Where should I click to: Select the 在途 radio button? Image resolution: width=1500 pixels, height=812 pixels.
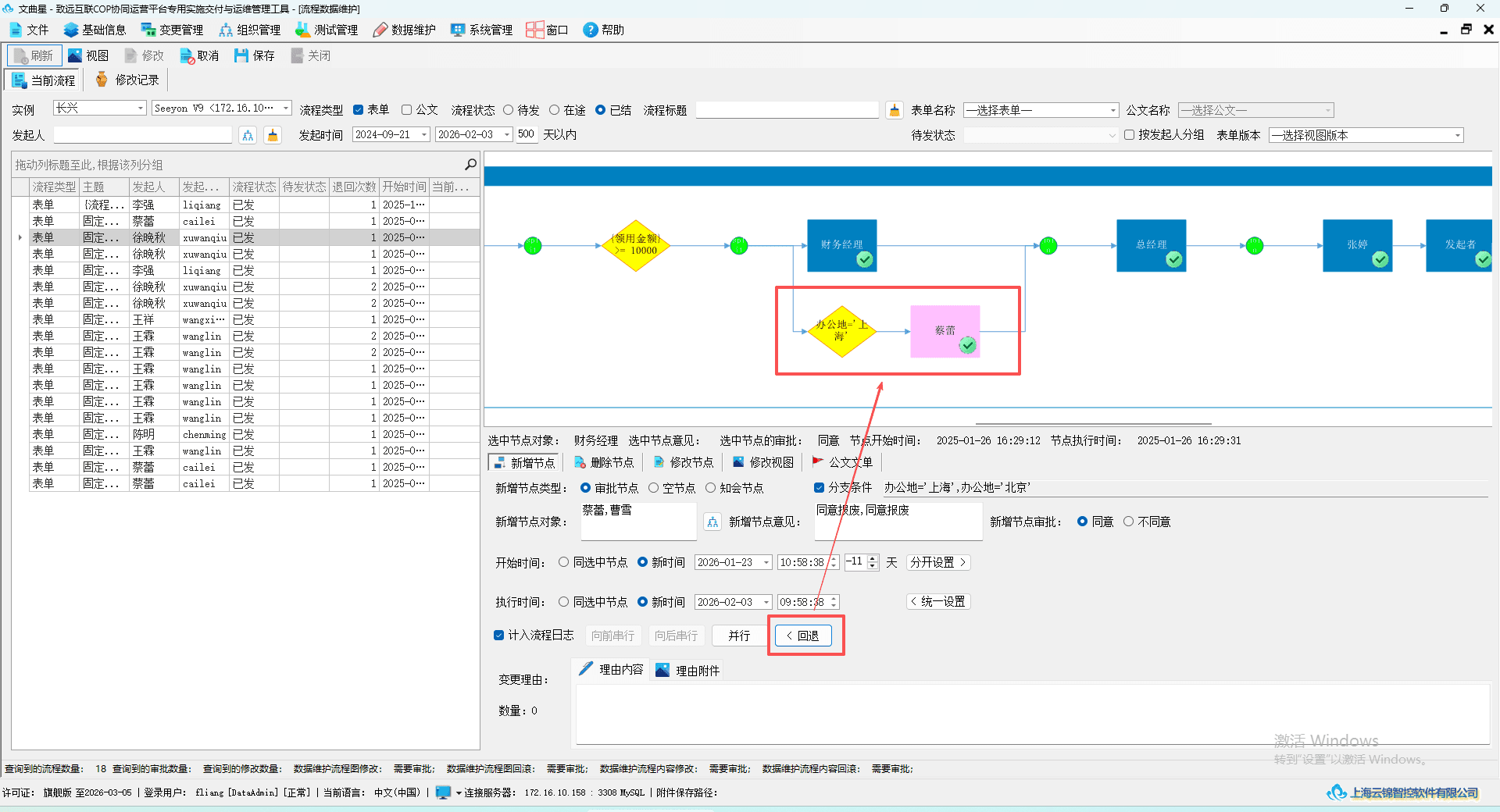pyautogui.click(x=554, y=110)
